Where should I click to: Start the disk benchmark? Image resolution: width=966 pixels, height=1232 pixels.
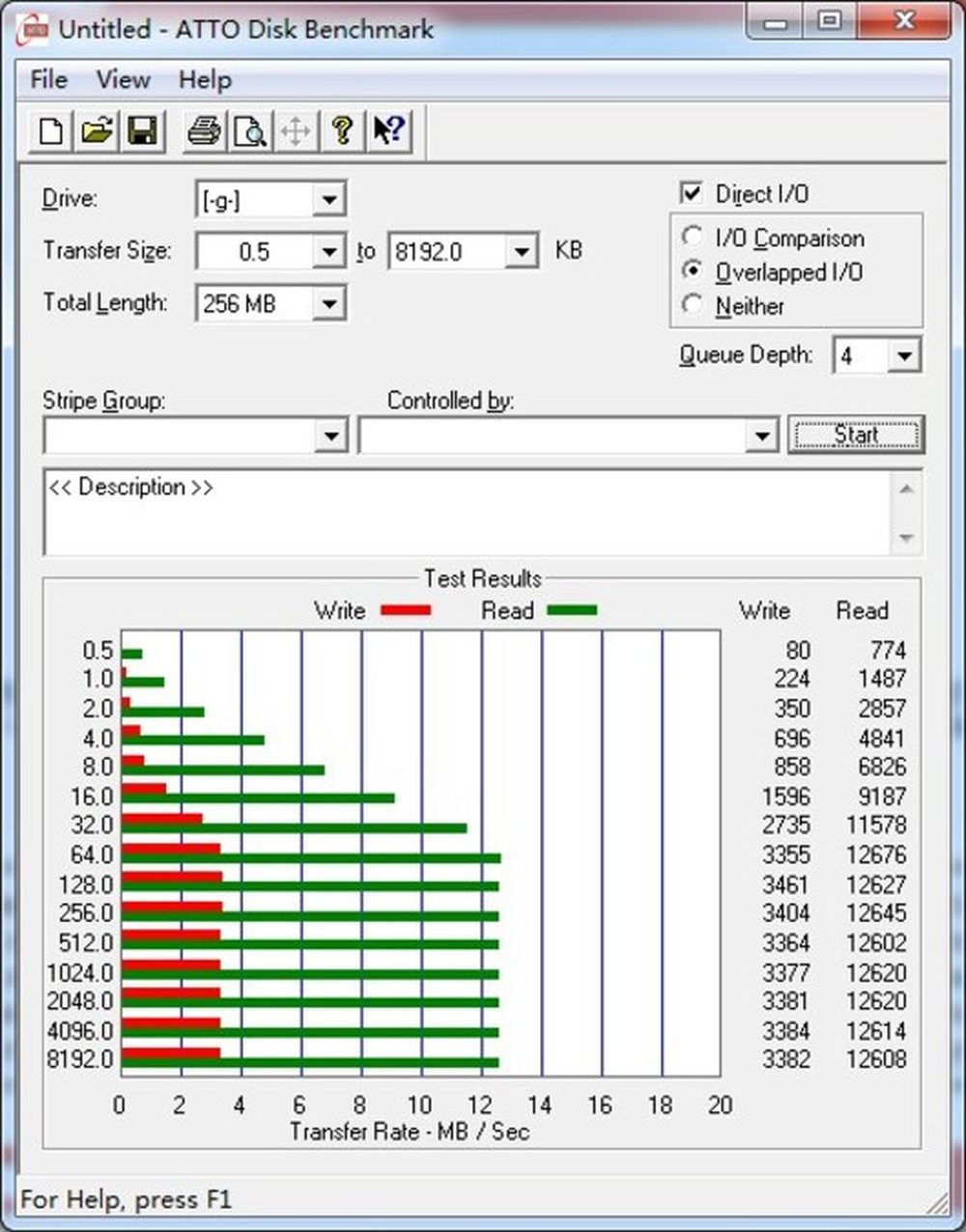coord(856,434)
